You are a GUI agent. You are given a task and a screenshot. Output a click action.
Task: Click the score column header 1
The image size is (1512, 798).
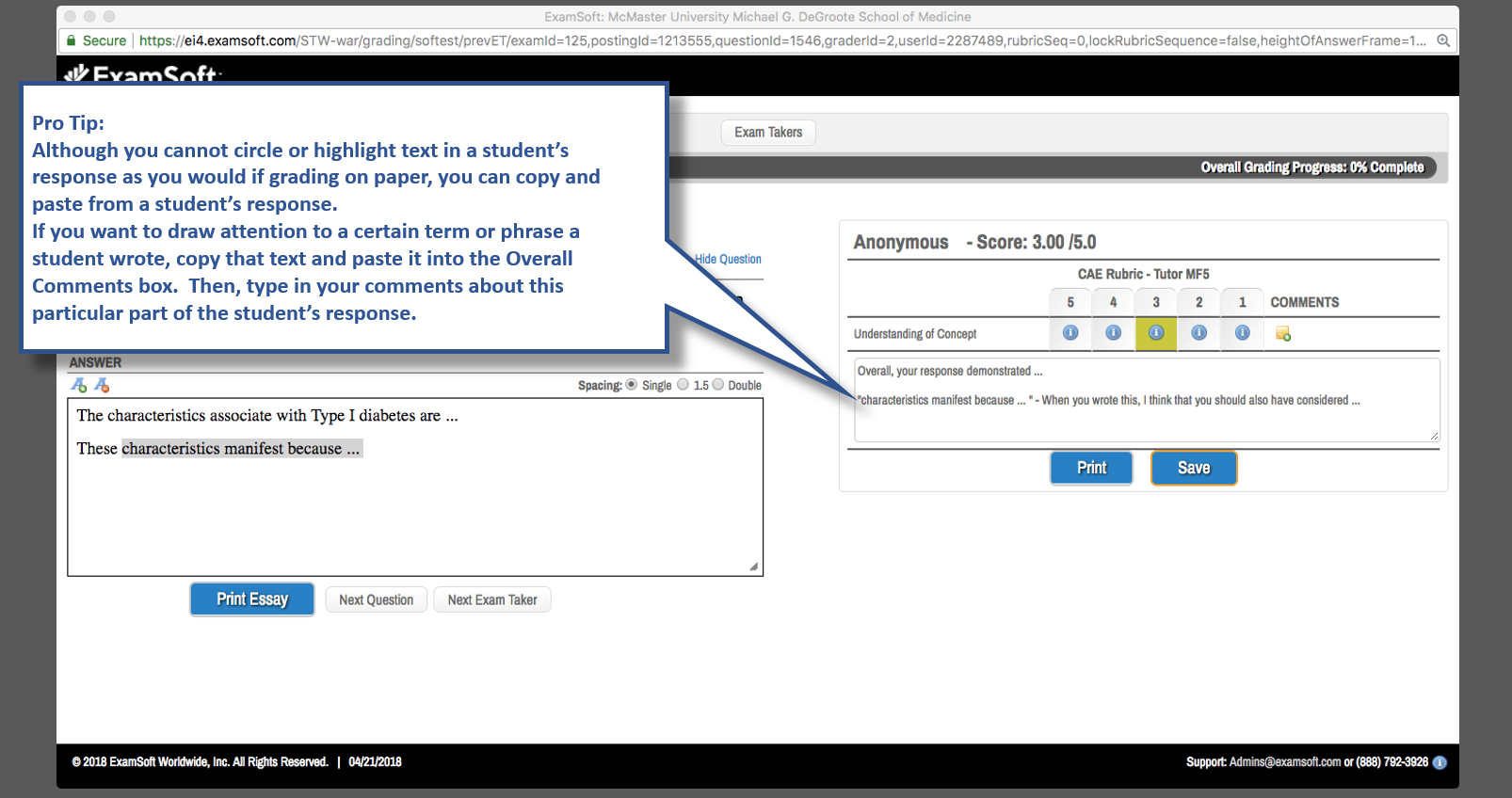pyautogui.click(x=1243, y=302)
